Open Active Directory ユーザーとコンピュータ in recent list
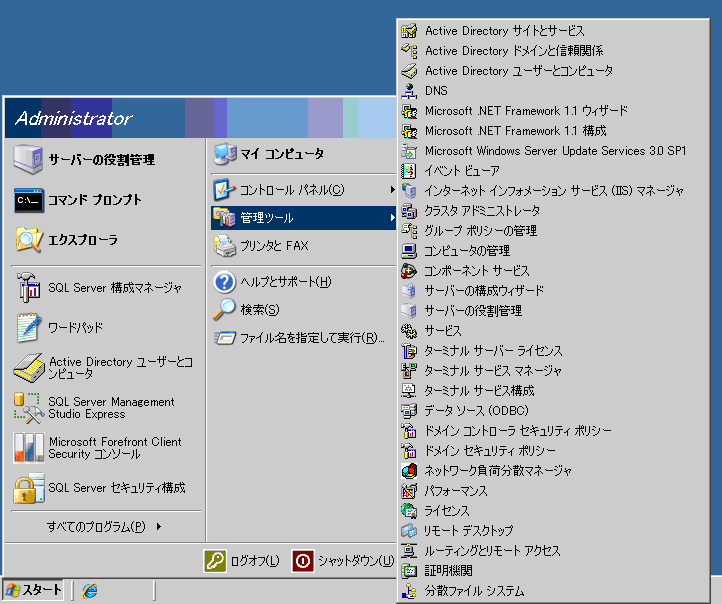The width and height of the screenshot is (722, 604). [x=106, y=368]
